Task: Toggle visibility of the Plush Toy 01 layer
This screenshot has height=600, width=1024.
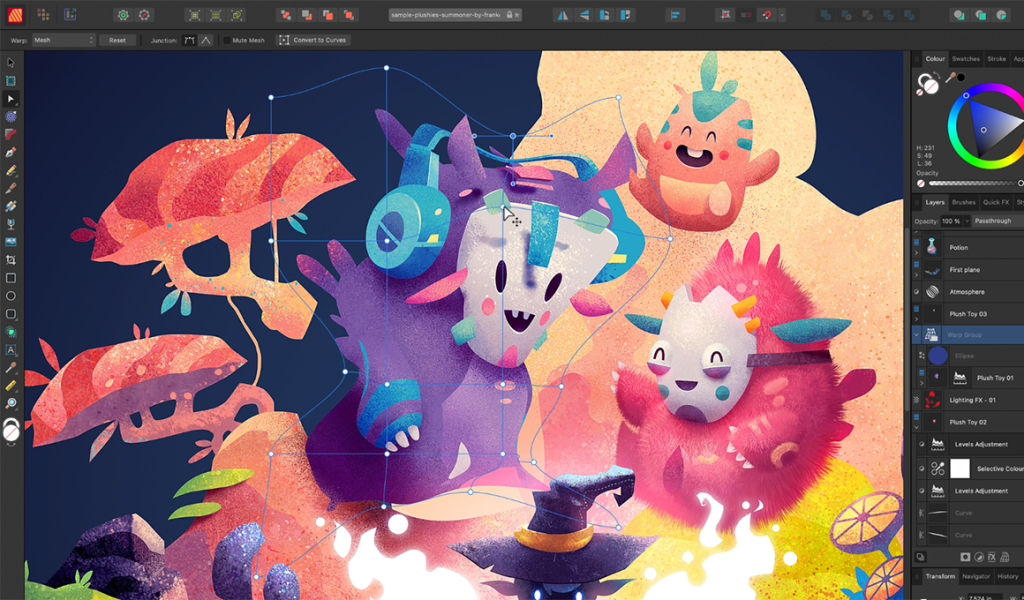Action: click(921, 373)
